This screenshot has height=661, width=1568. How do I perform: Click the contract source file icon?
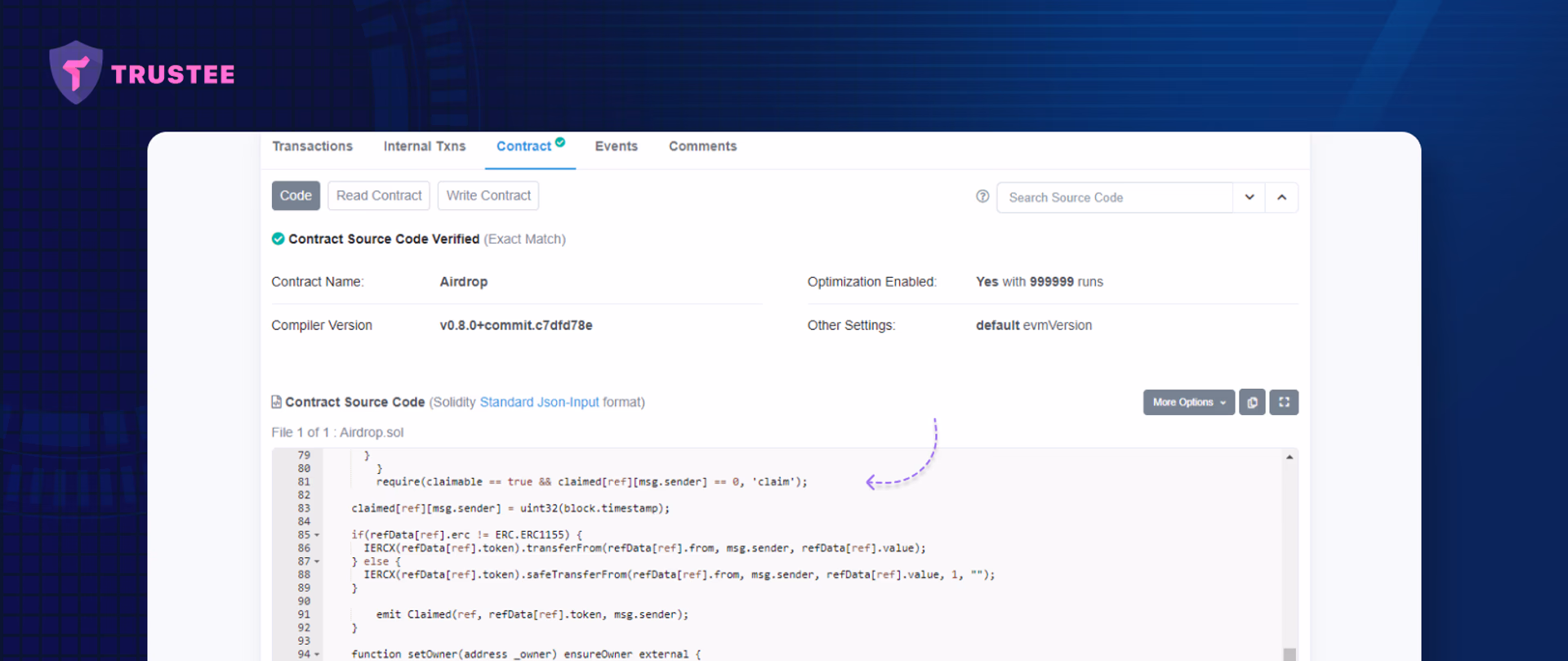tap(276, 402)
